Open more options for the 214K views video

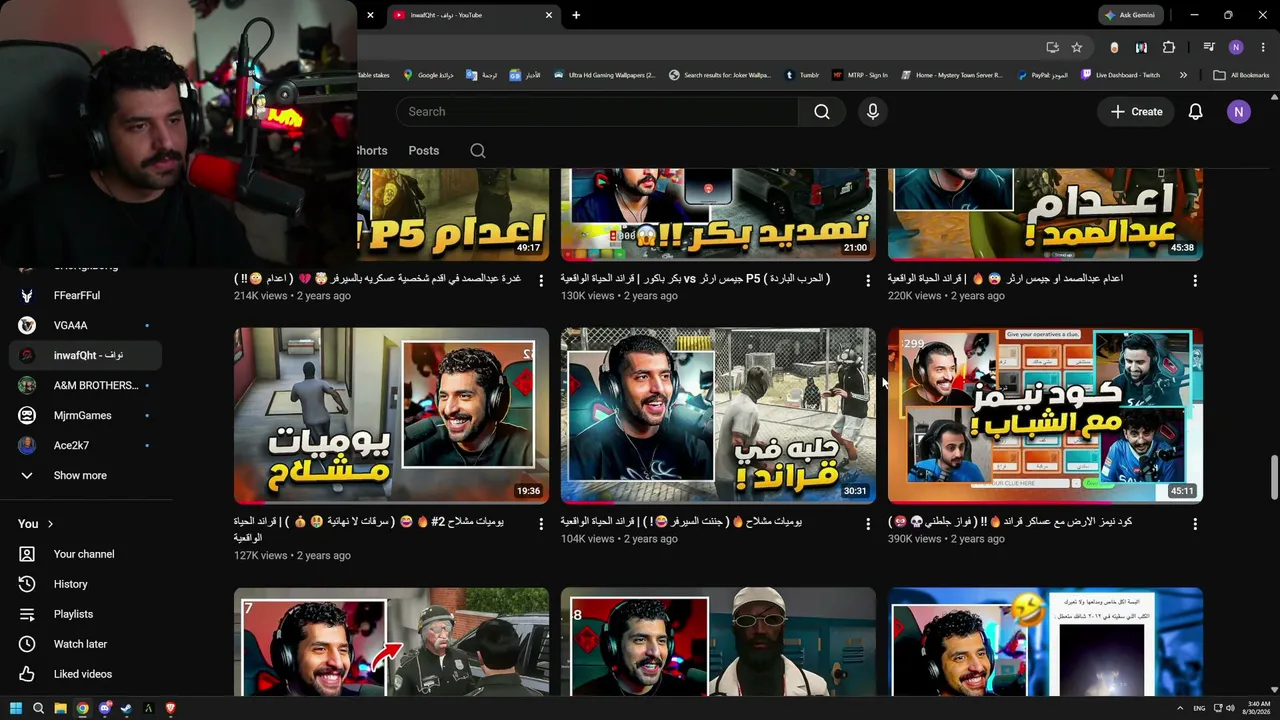[x=541, y=281]
